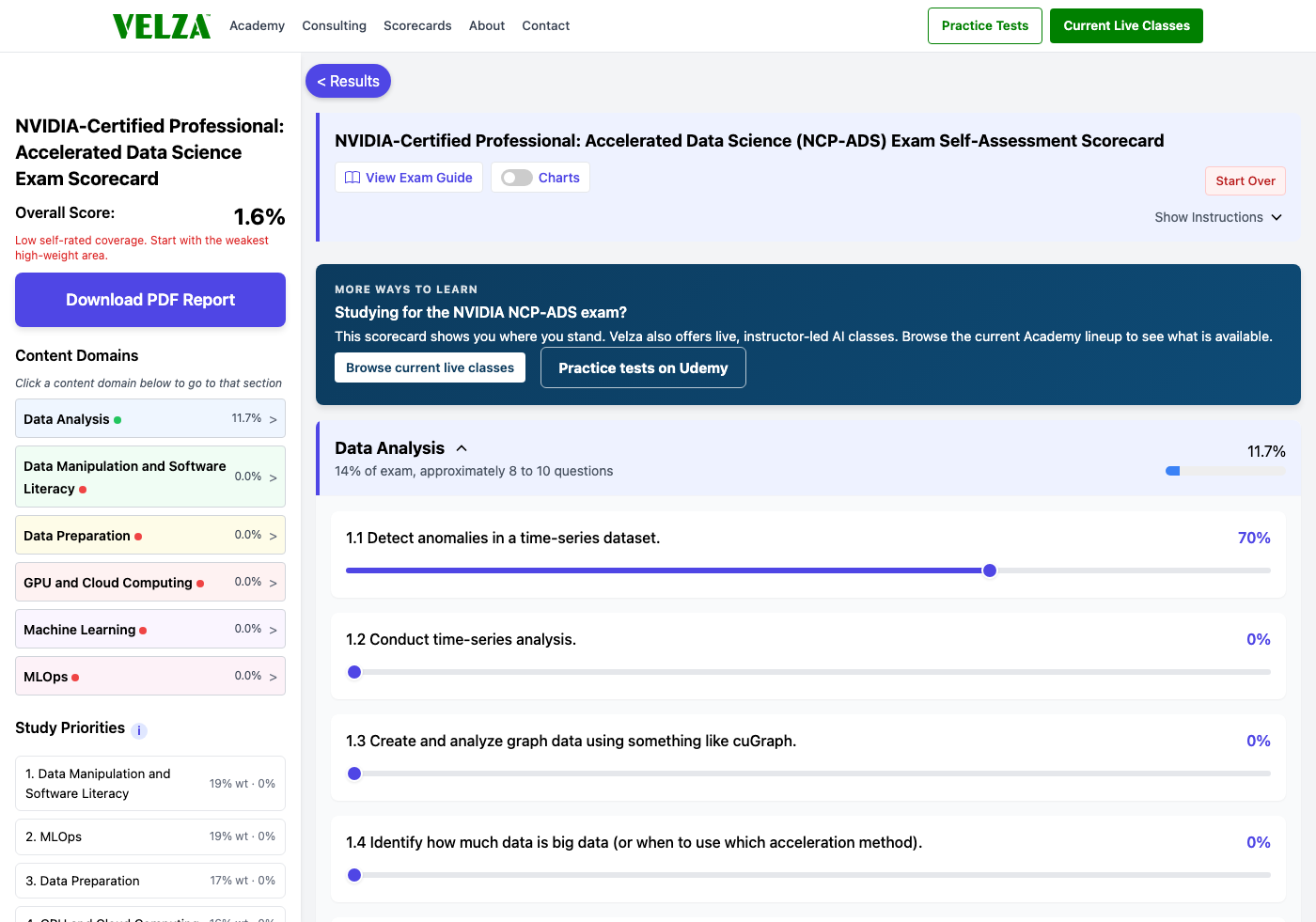1316x922 pixels.
Task: Click the VELZA logo
Action: point(162,26)
